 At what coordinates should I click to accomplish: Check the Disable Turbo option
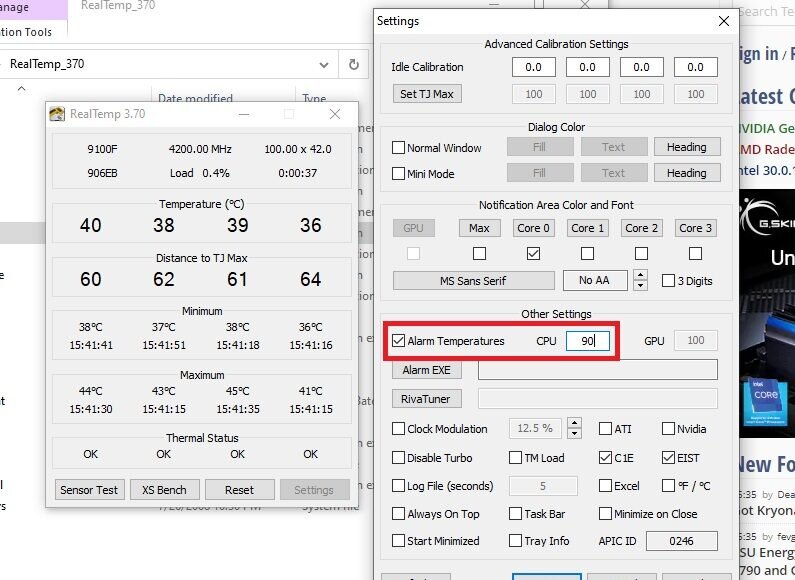pos(399,457)
